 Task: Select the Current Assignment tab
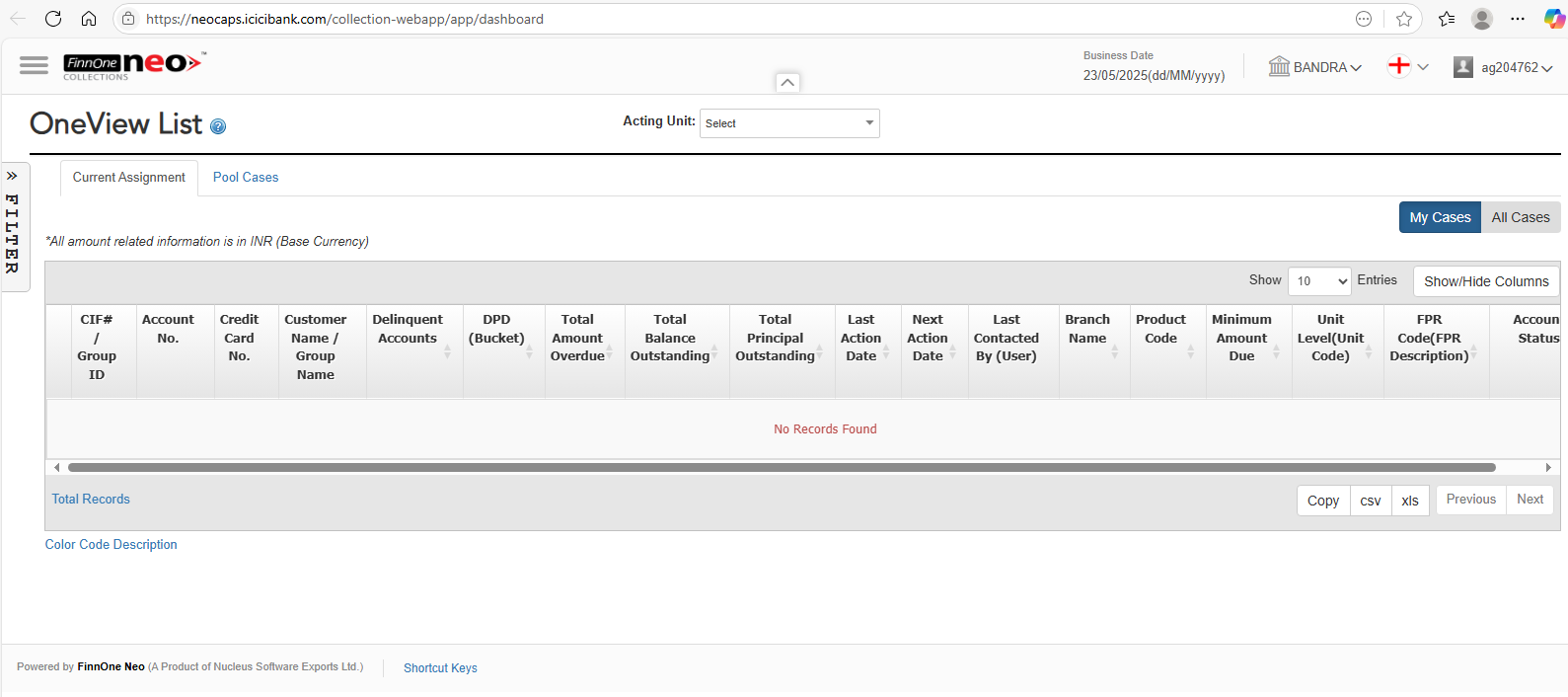pos(128,178)
